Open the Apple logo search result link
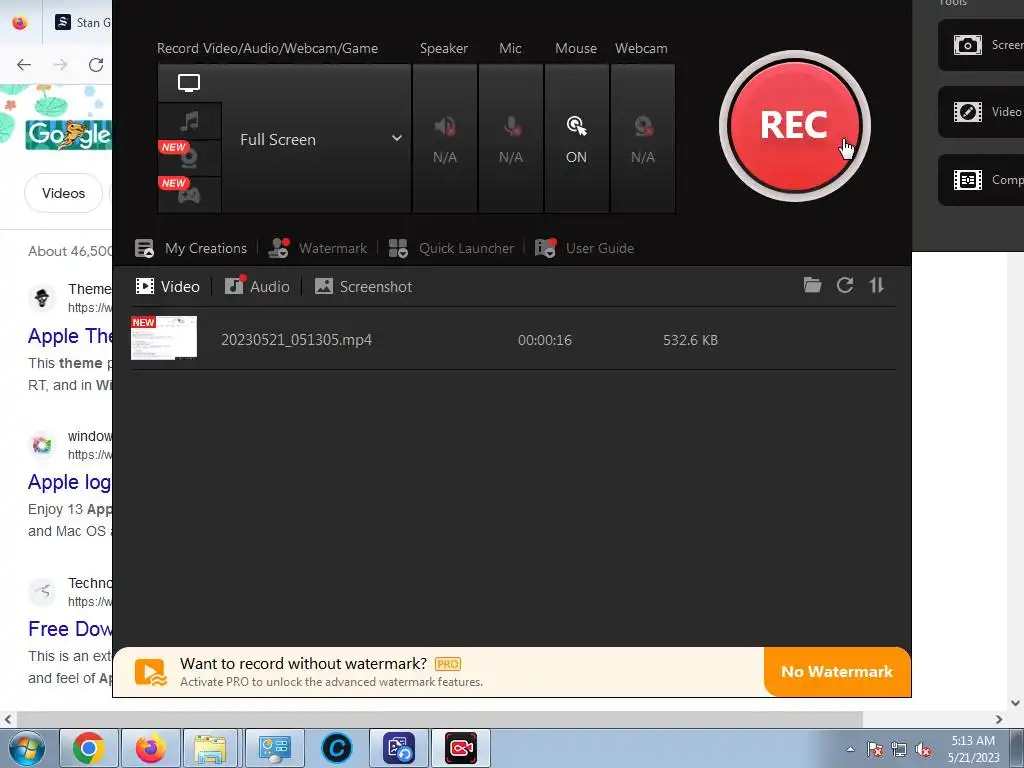1024x768 pixels. point(70,482)
